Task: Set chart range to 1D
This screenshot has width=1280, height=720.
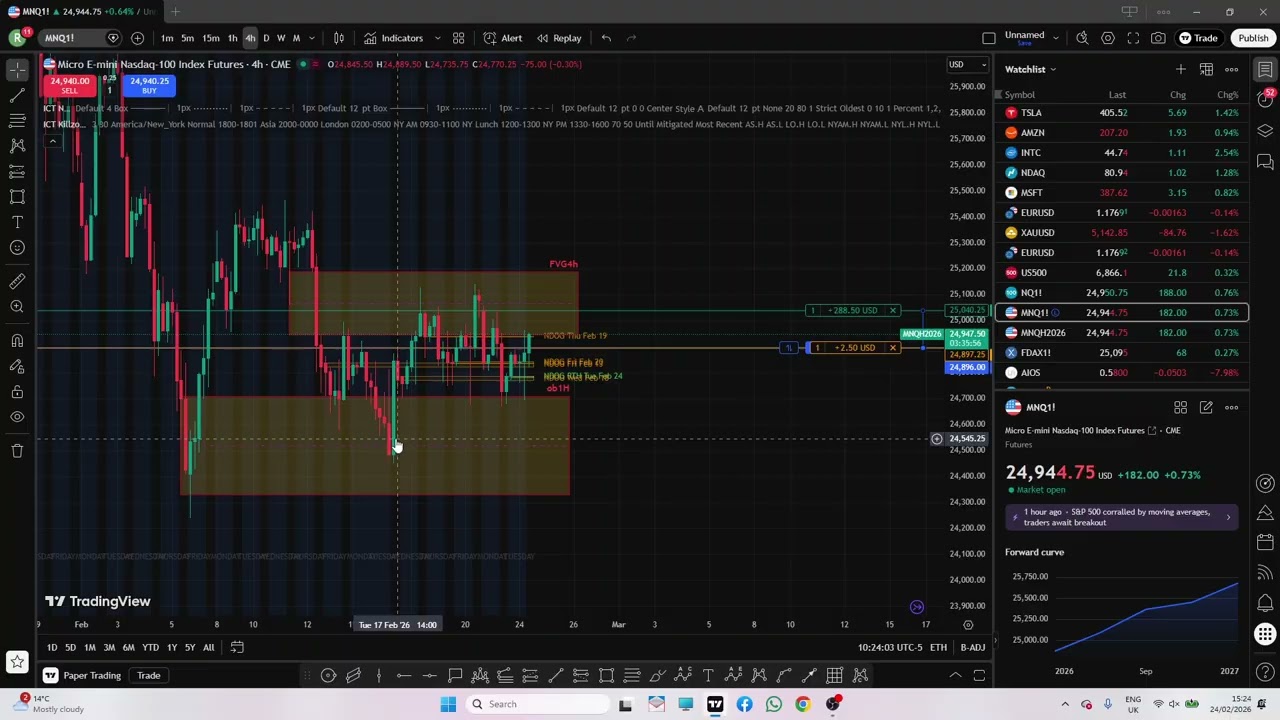Action: [x=52, y=648]
